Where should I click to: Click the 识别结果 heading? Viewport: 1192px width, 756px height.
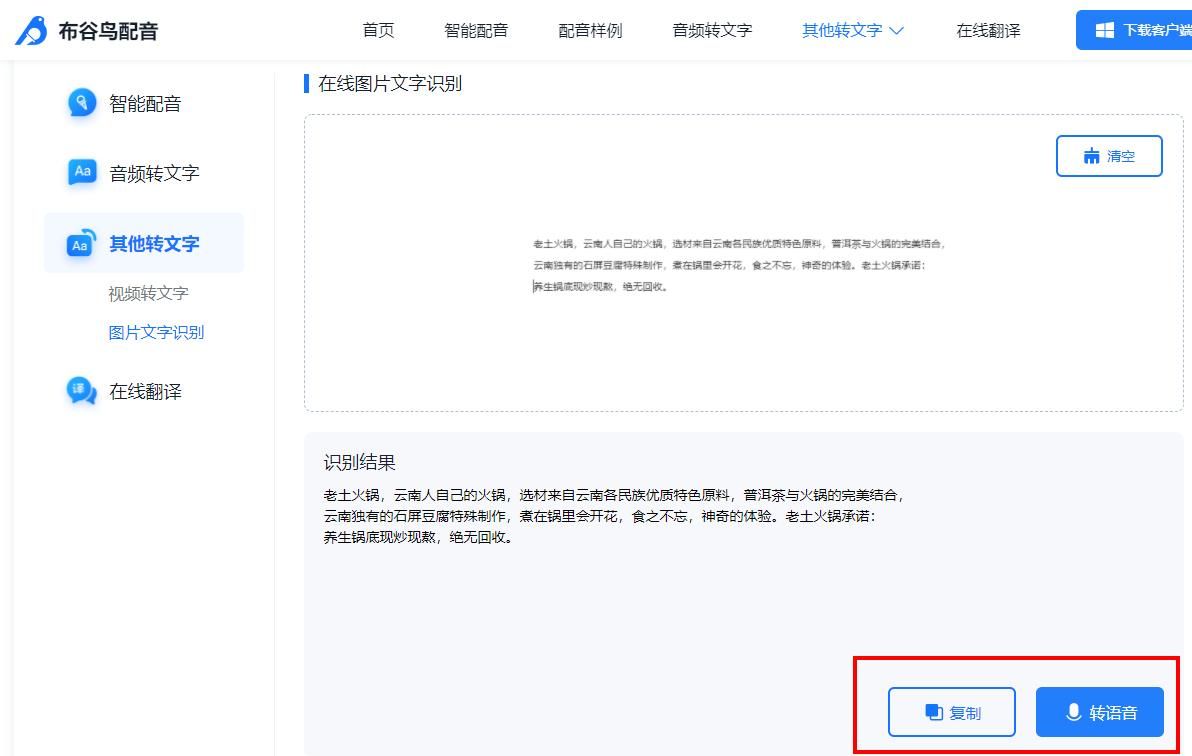click(360, 462)
